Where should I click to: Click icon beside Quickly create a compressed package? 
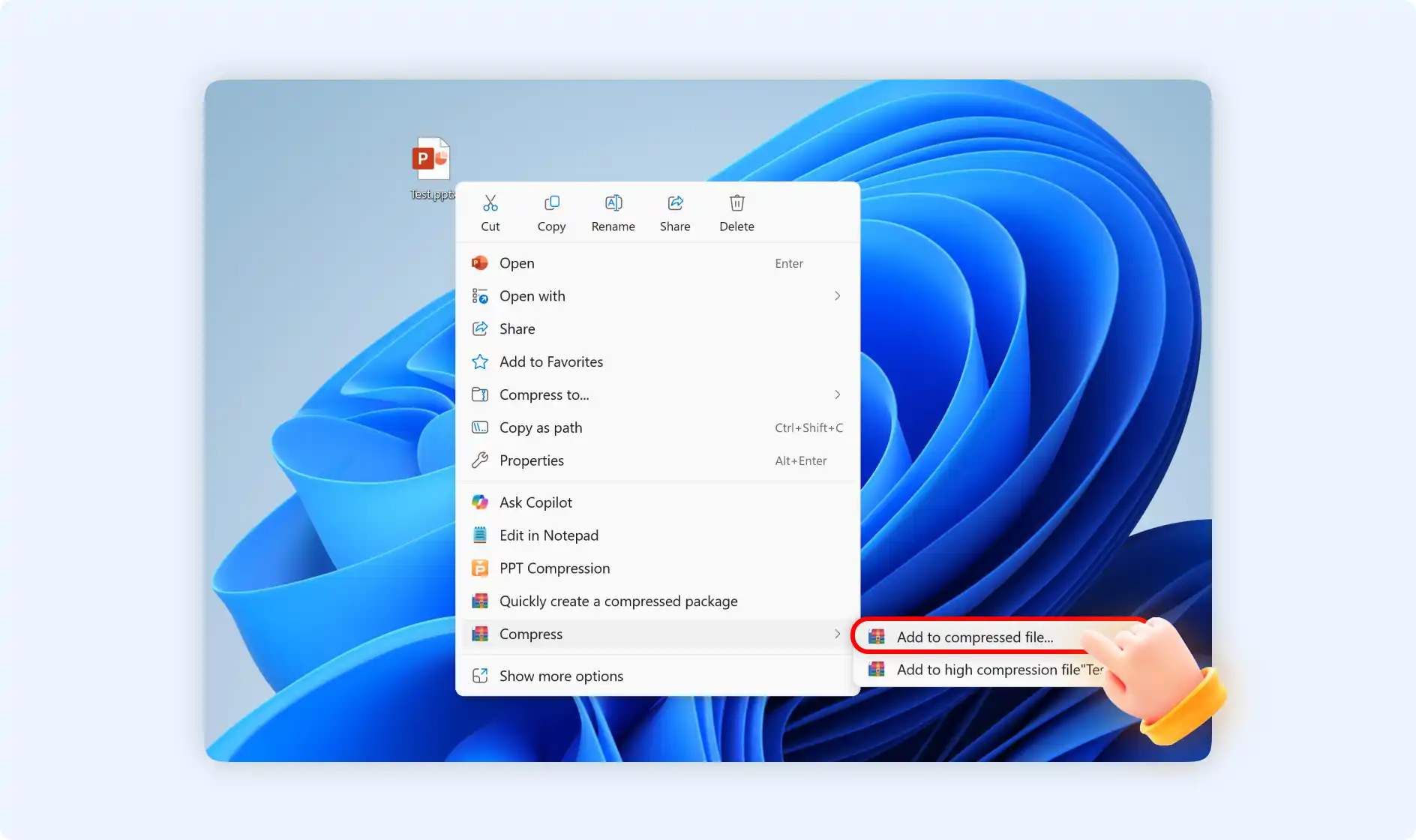[480, 601]
